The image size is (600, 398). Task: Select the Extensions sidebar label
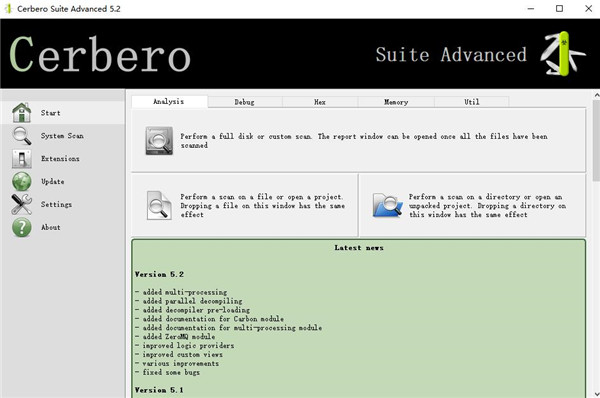(x=60, y=158)
